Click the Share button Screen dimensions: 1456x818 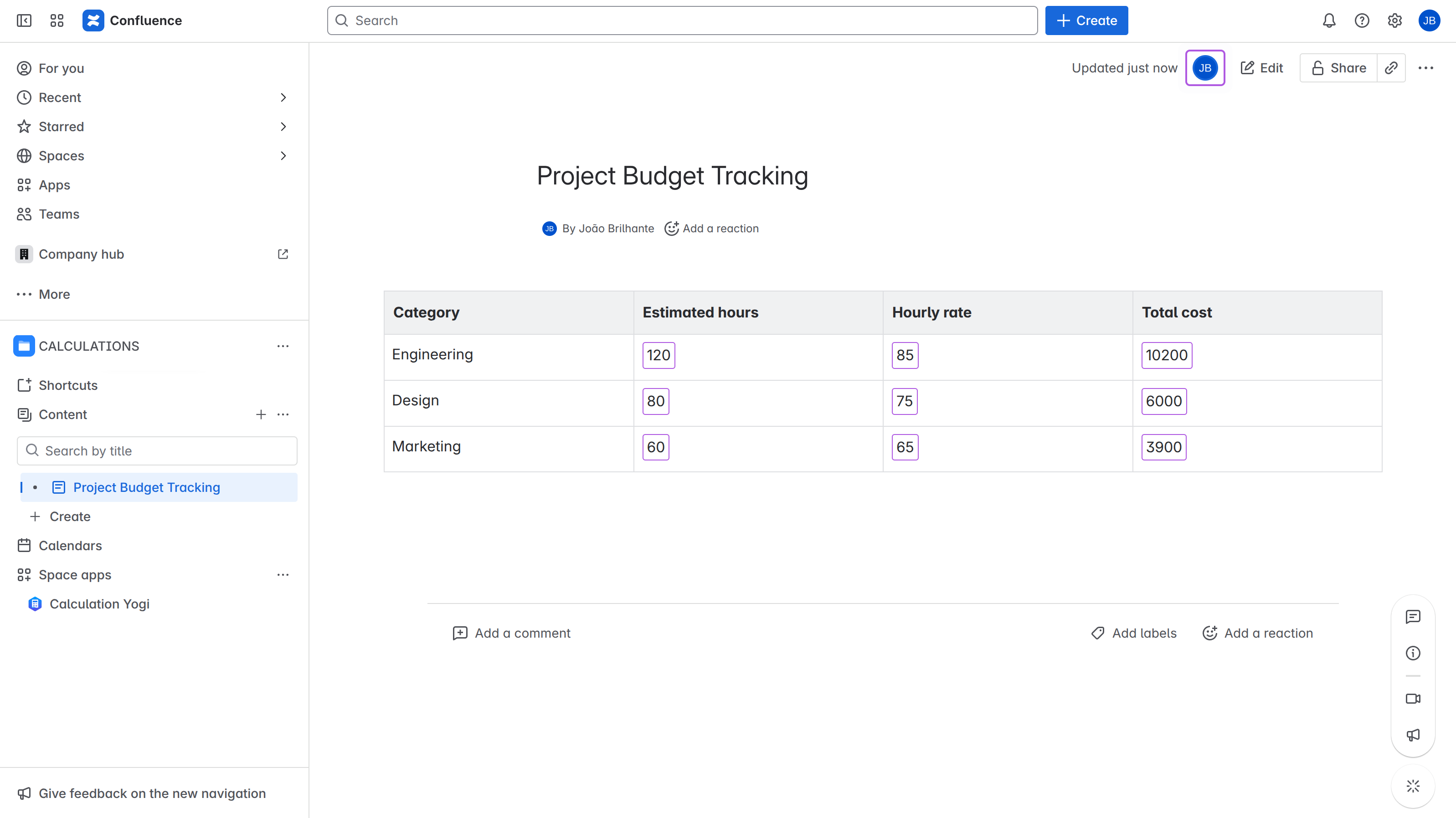tap(1338, 68)
